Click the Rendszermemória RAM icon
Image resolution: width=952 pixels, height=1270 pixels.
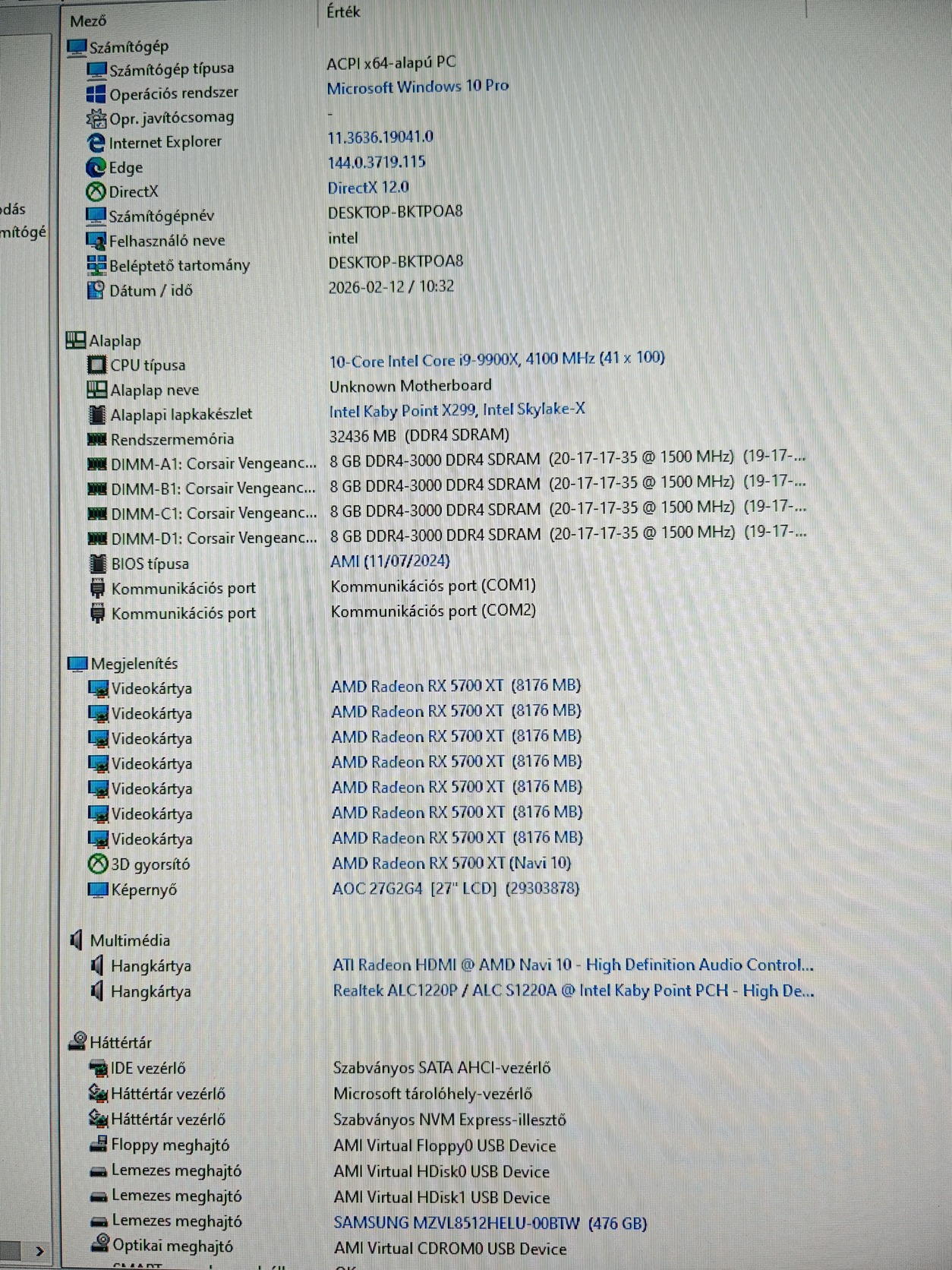(97, 439)
